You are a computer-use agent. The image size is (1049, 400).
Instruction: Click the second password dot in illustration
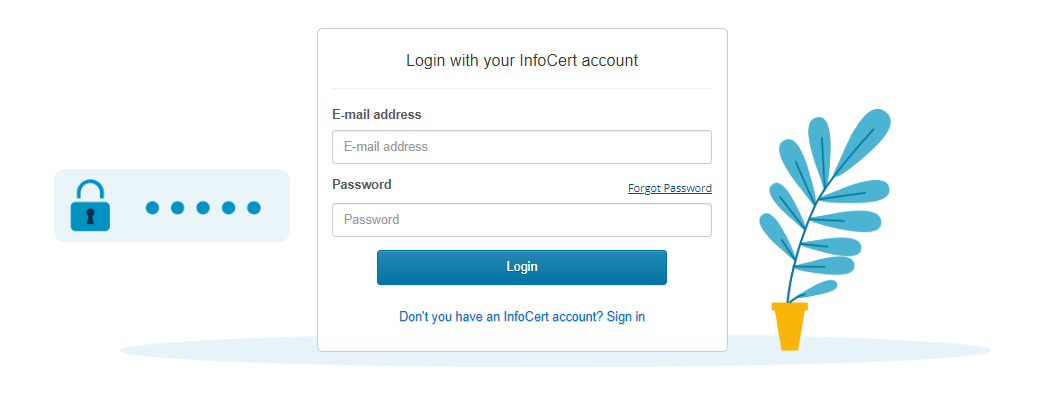[x=177, y=208]
